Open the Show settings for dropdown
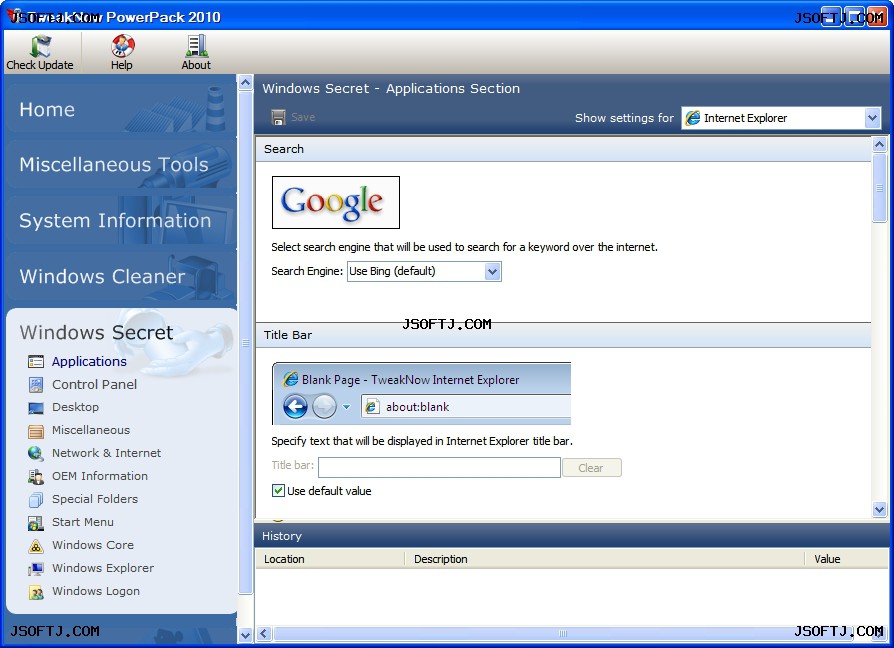The image size is (894, 648). pos(872,118)
